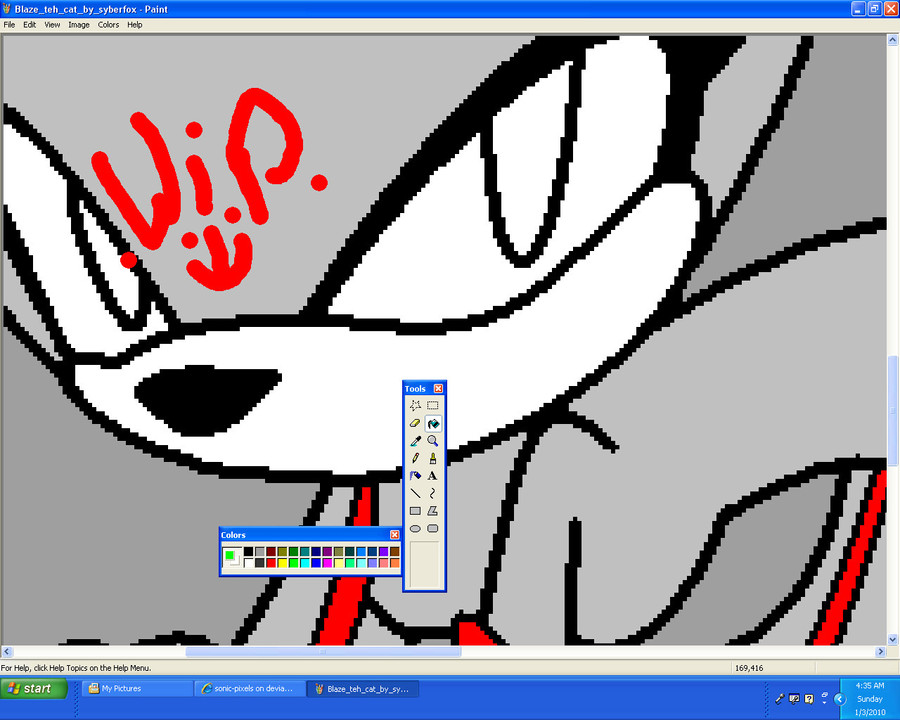Click the horizontal scrollbar right arrow
This screenshot has height=720, width=900.
point(880,652)
